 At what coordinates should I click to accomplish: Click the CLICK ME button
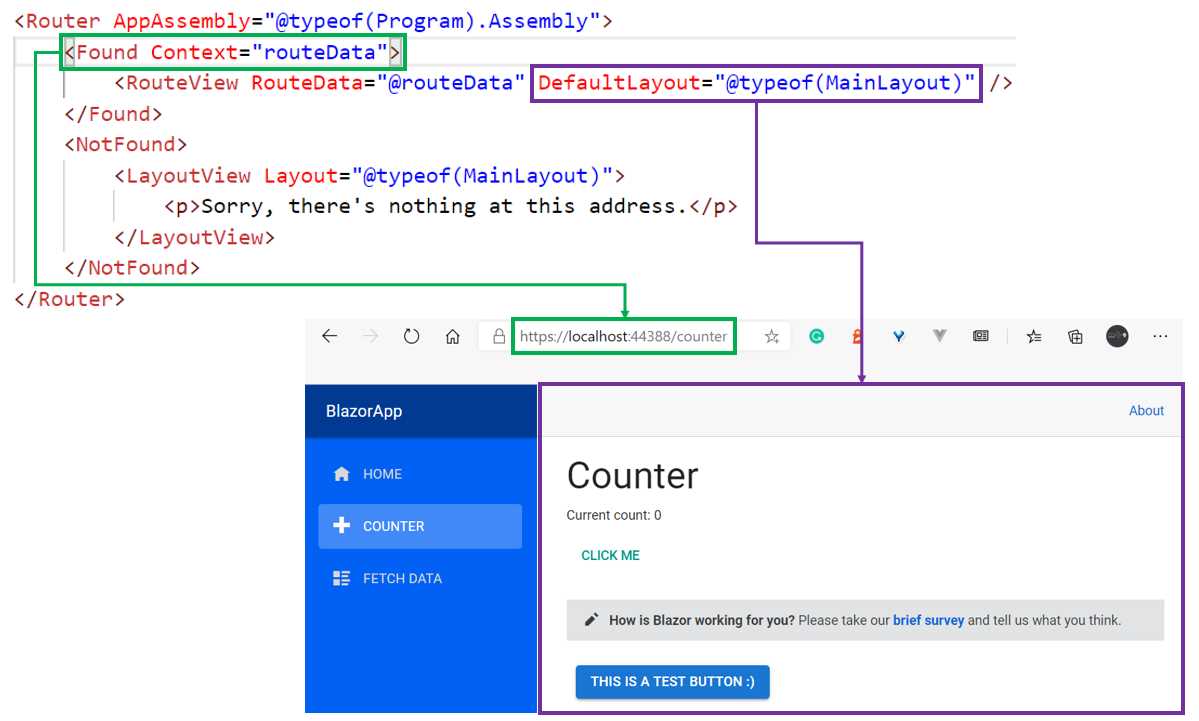pos(610,555)
